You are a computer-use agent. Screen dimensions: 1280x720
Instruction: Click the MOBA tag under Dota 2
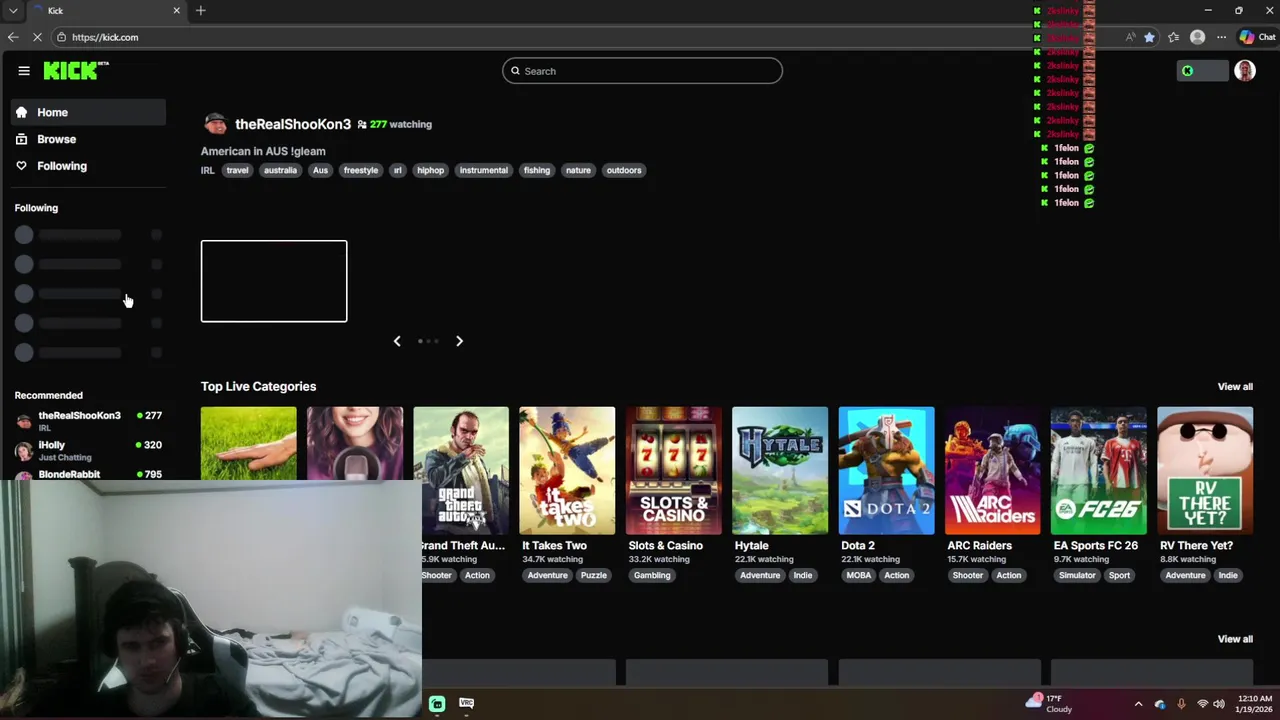(859, 575)
